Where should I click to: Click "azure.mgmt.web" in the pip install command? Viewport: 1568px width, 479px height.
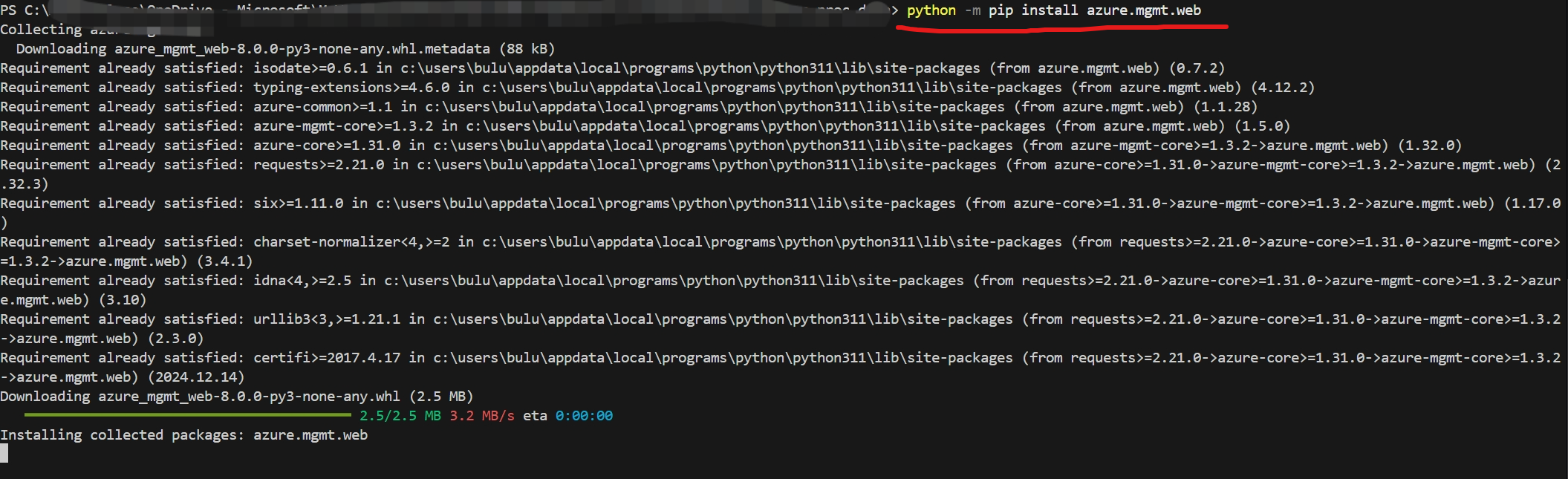coord(1143,10)
